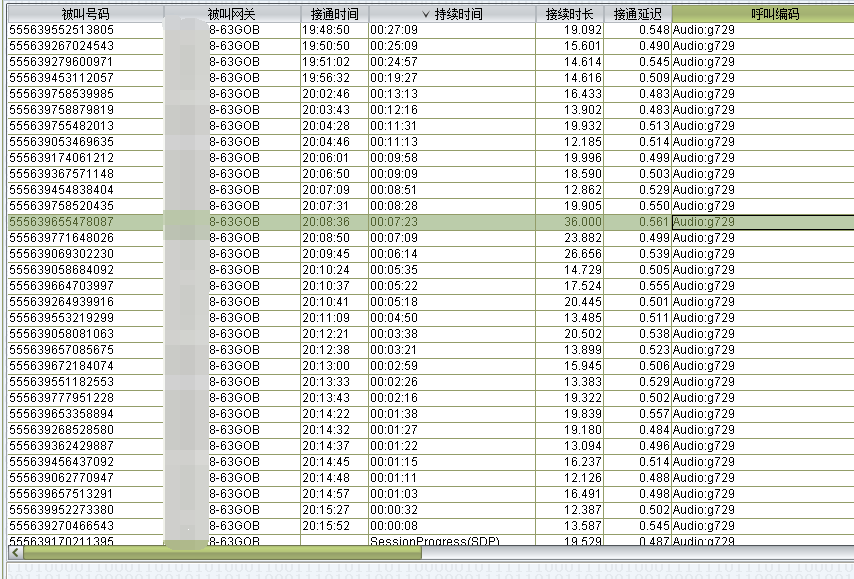Click connect delay value 0.490

point(654,46)
